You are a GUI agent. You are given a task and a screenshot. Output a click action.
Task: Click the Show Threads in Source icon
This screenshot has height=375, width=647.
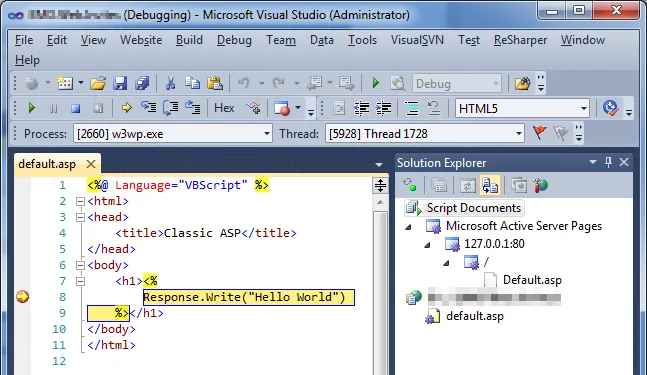pyautogui.click(x=253, y=108)
